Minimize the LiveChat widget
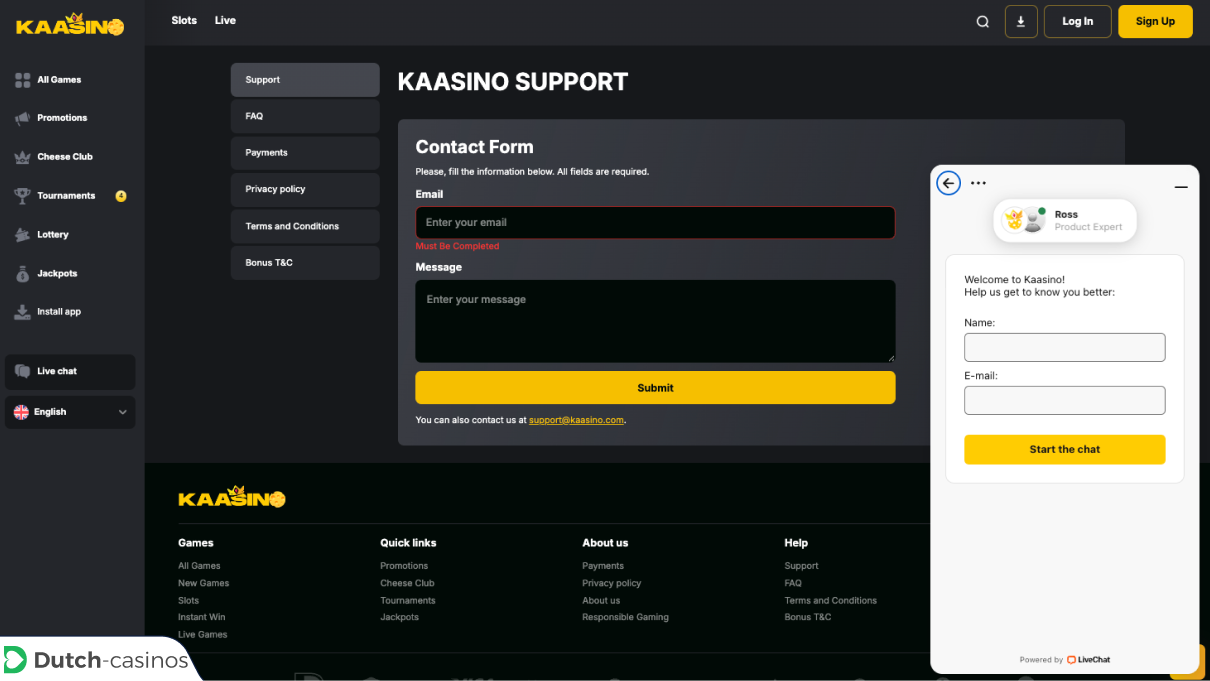This screenshot has height=681, width=1210. click(1181, 187)
